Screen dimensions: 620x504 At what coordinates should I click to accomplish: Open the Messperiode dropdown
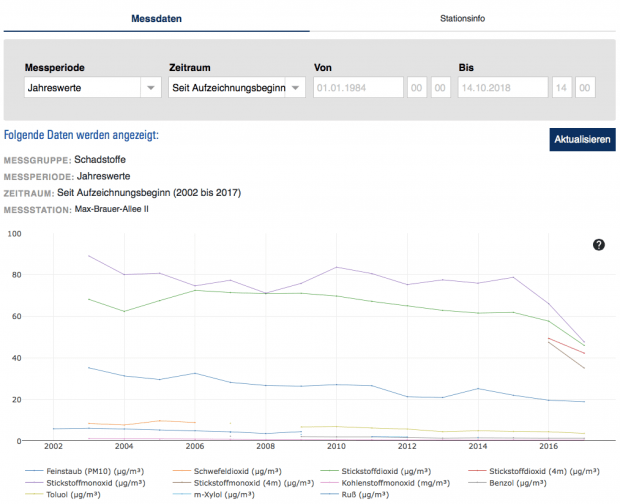(92, 89)
